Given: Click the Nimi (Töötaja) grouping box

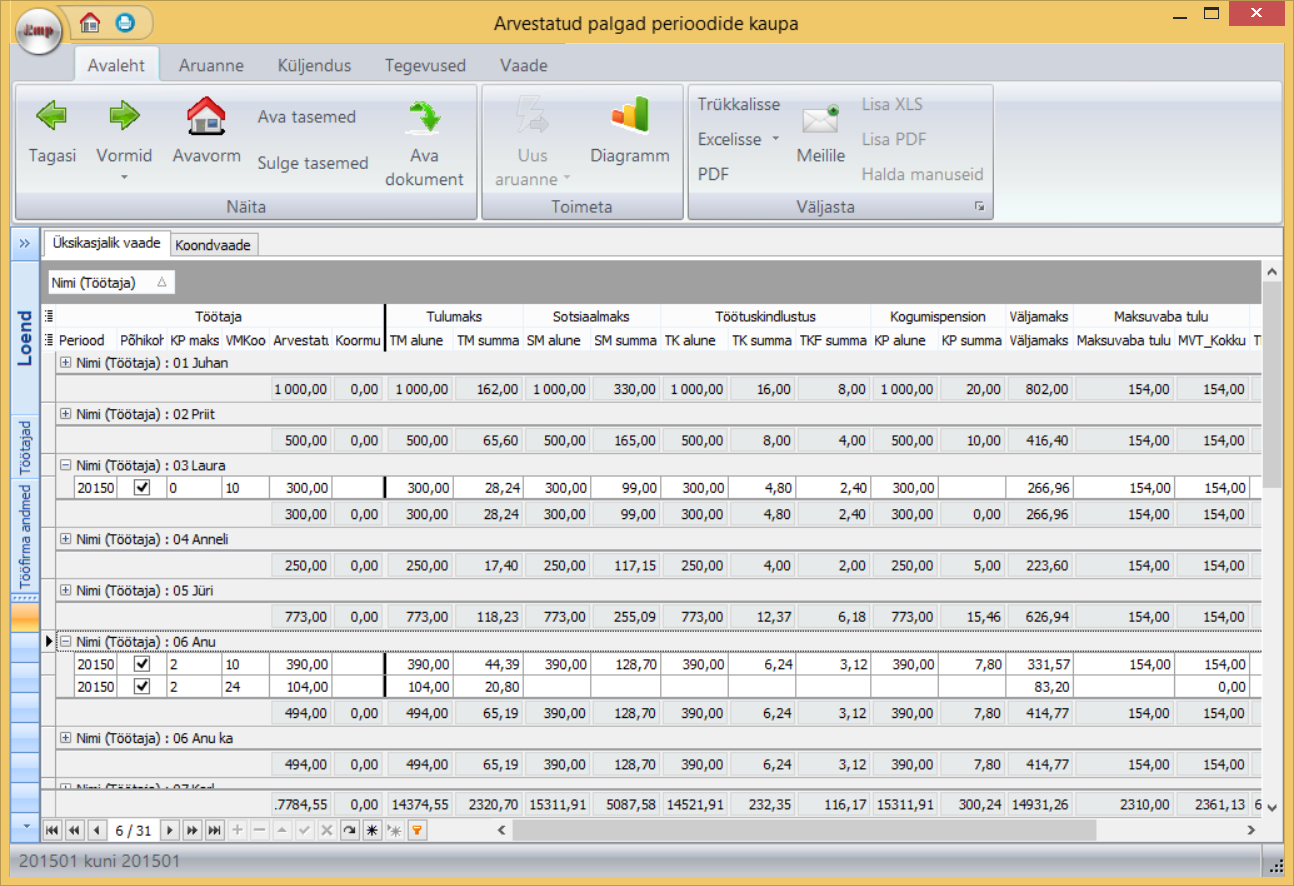Looking at the screenshot, I should (x=110, y=283).
